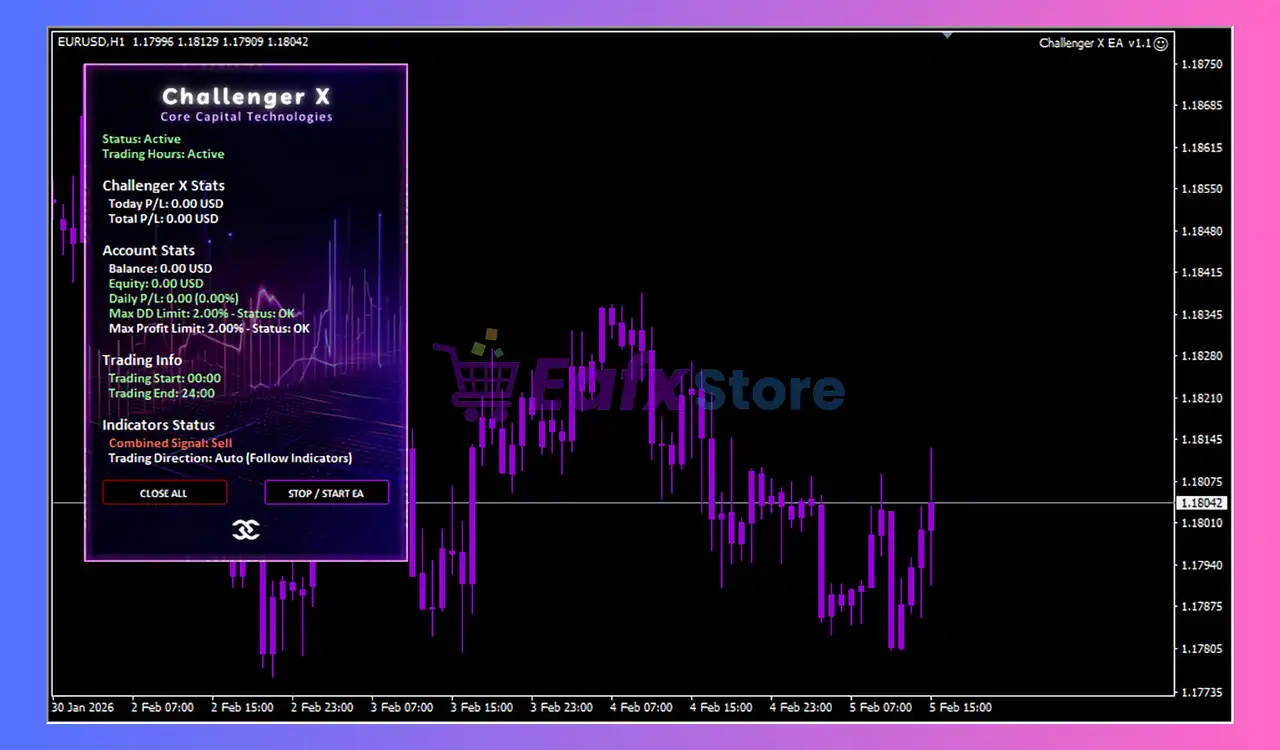Image resolution: width=1280 pixels, height=750 pixels.
Task: Click the 4 Feb 07:00 time axis label
Action: click(x=641, y=707)
